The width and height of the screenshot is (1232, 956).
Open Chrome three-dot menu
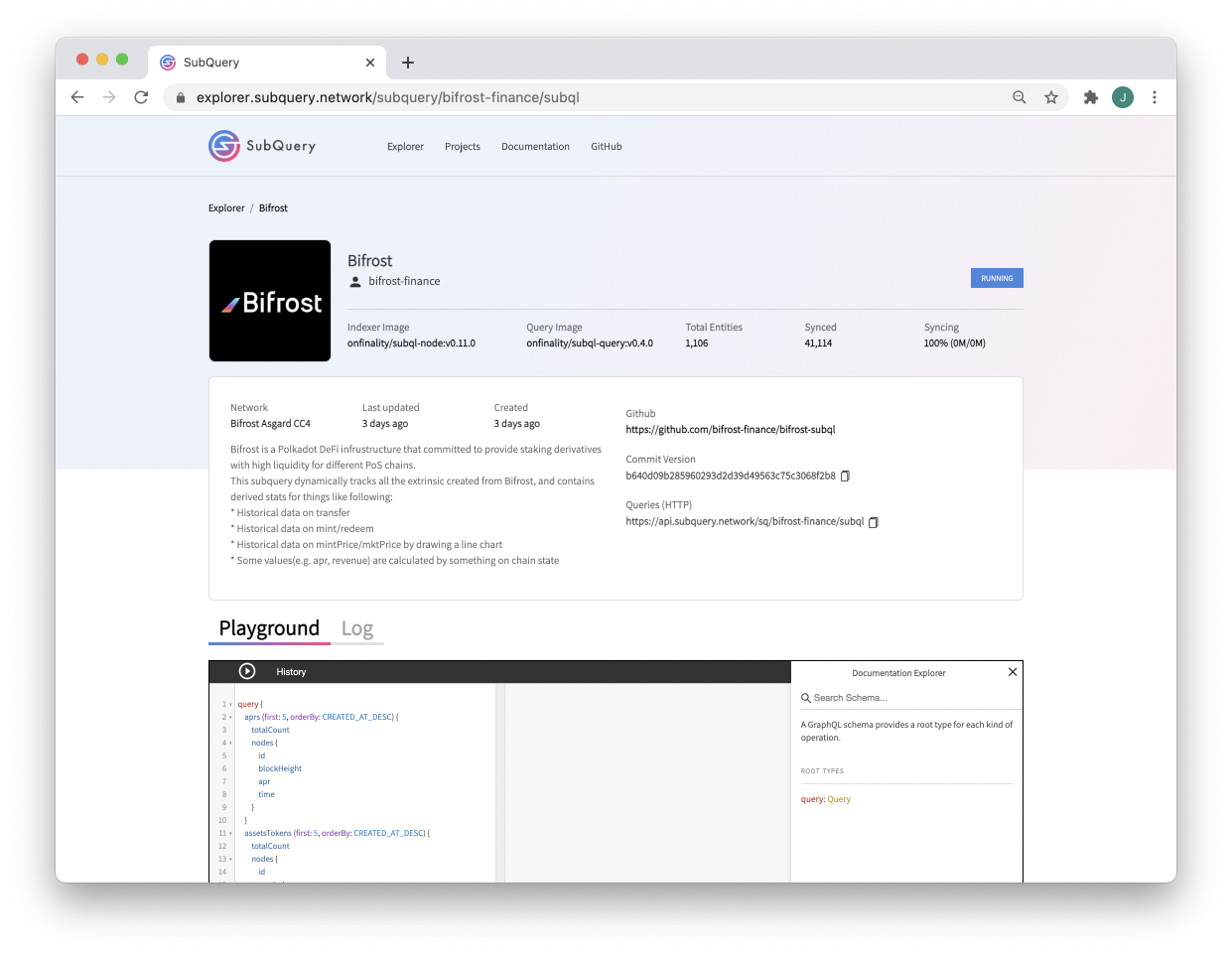[x=1155, y=97]
